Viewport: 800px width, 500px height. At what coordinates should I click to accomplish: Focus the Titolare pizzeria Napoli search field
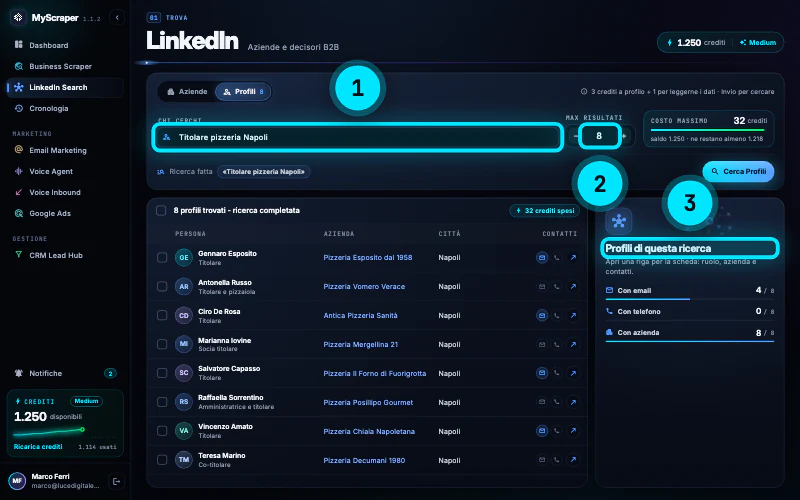(x=358, y=137)
